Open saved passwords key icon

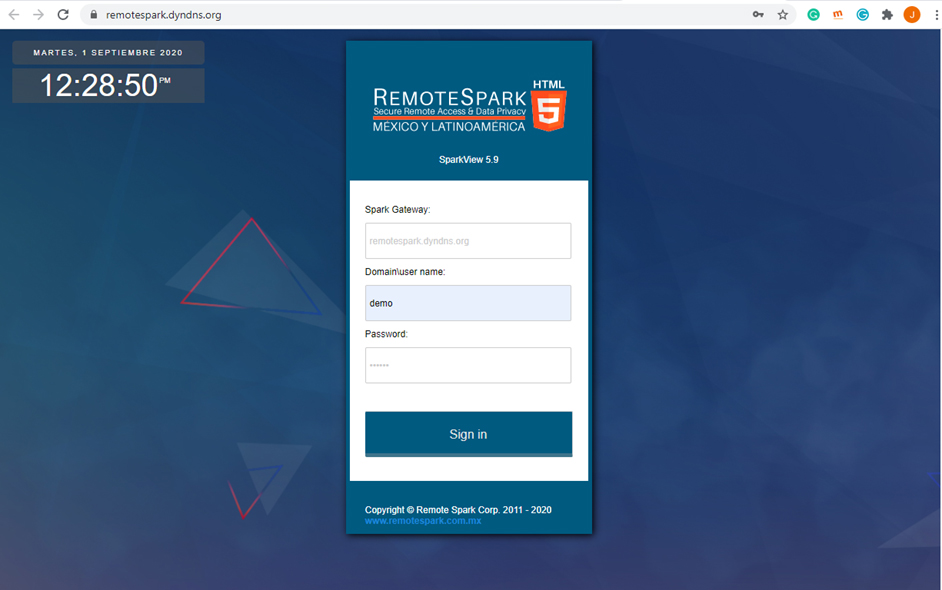click(x=758, y=15)
